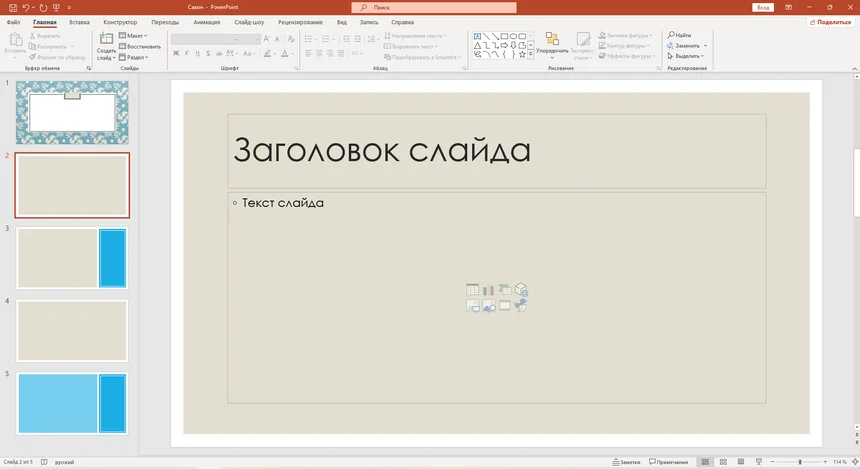The image size is (860, 469).
Task: Click the zoom in plus button
Action: tap(825, 462)
